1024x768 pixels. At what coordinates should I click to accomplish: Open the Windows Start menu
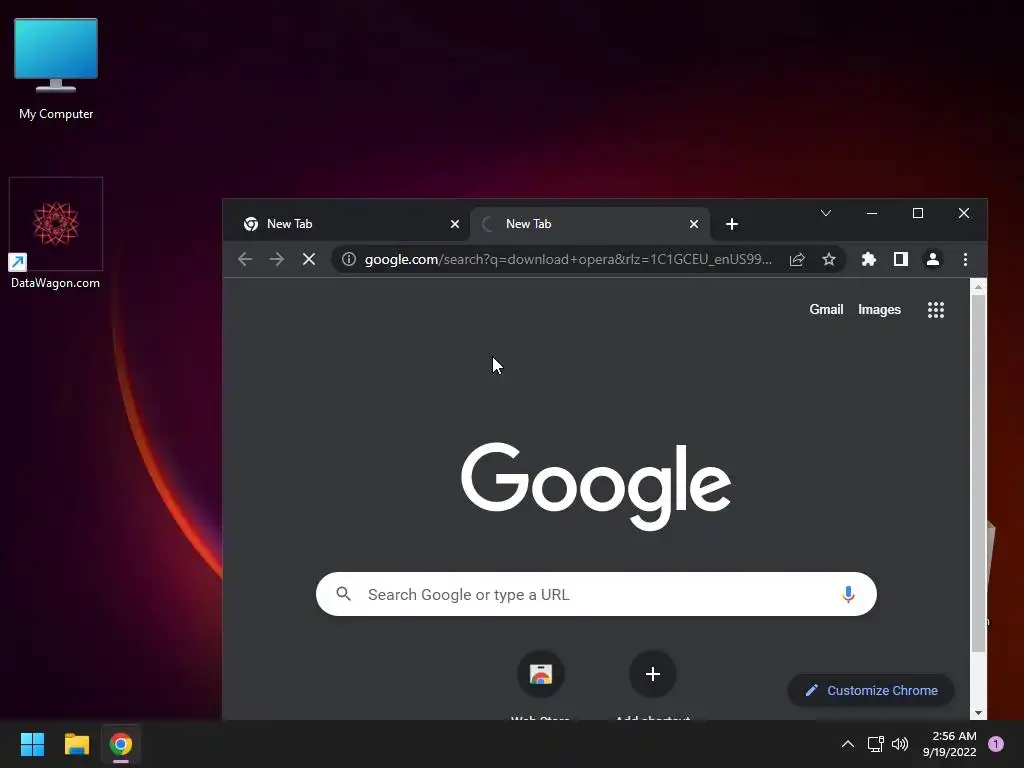(x=32, y=744)
